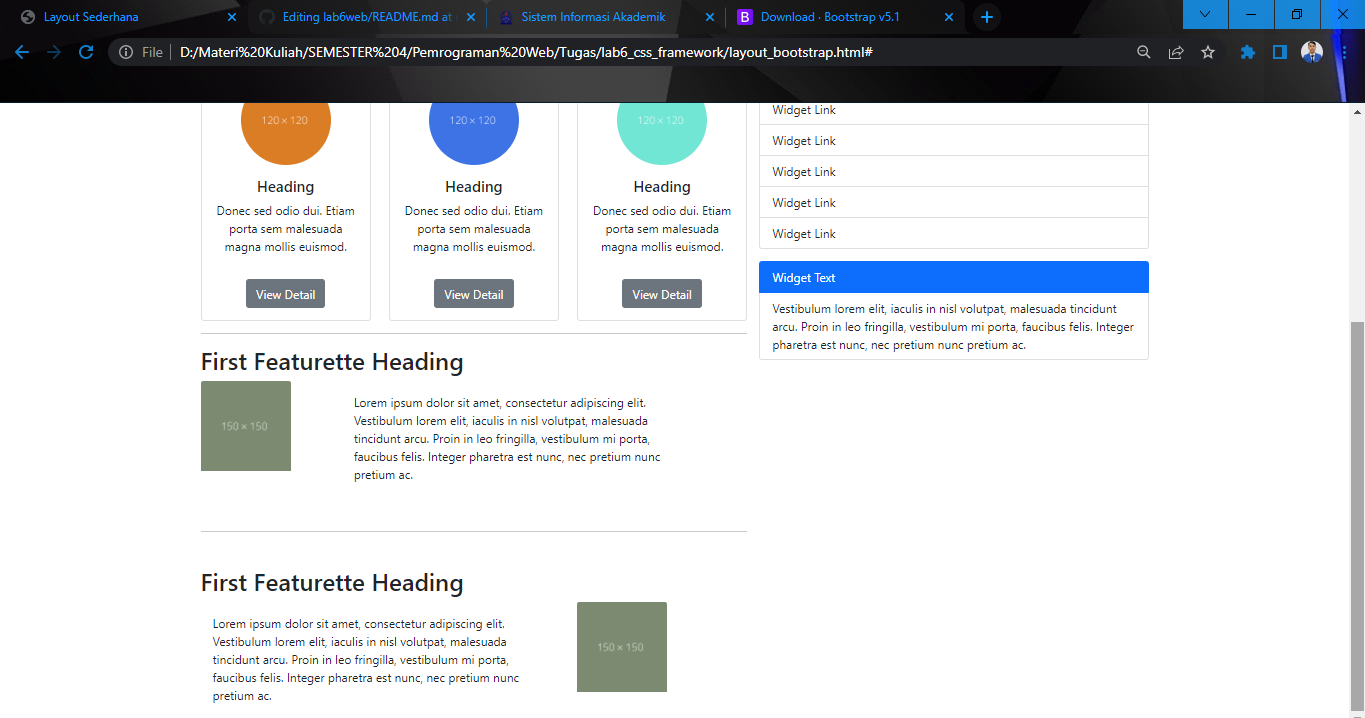Open the browser extensions puzzle icon
The height and width of the screenshot is (718, 1365).
click(1247, 50)
